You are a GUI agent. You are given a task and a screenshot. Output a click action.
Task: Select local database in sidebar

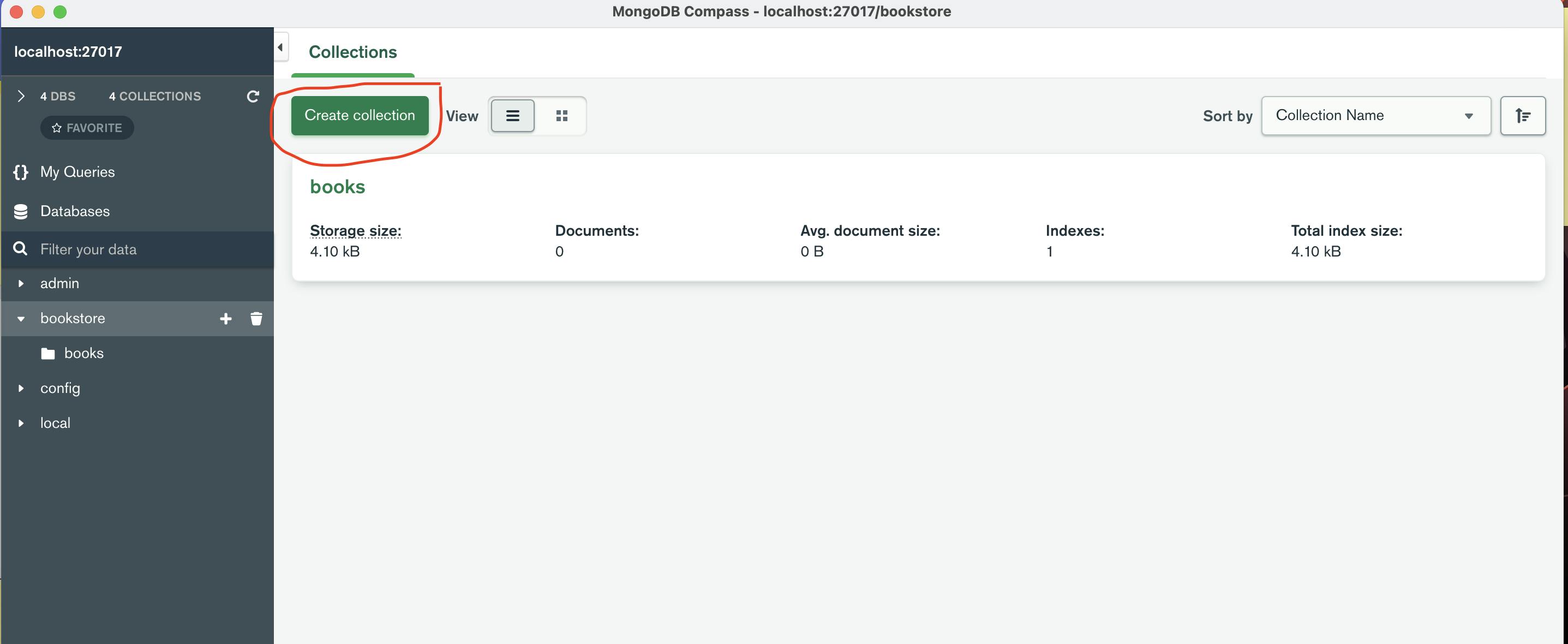(x=137, y=423)
